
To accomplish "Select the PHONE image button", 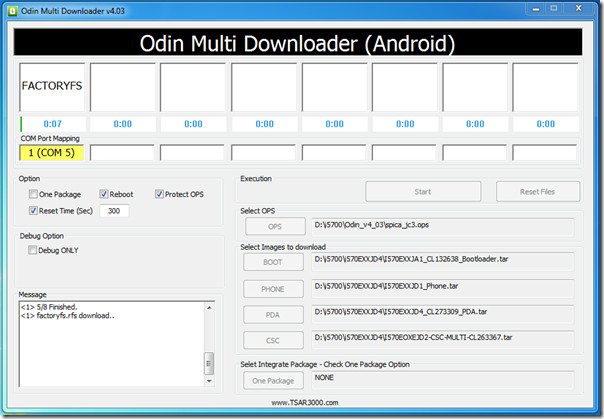I will click(273, 289).
